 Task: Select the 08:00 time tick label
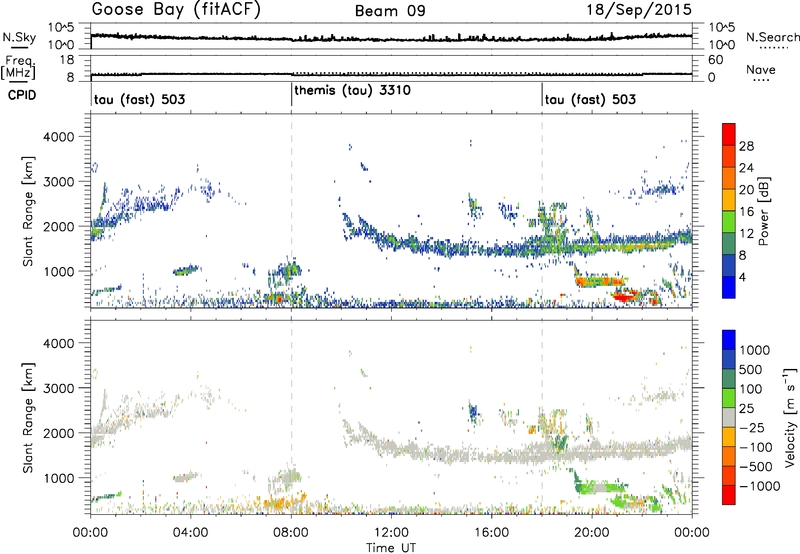[x=291, y=533]
